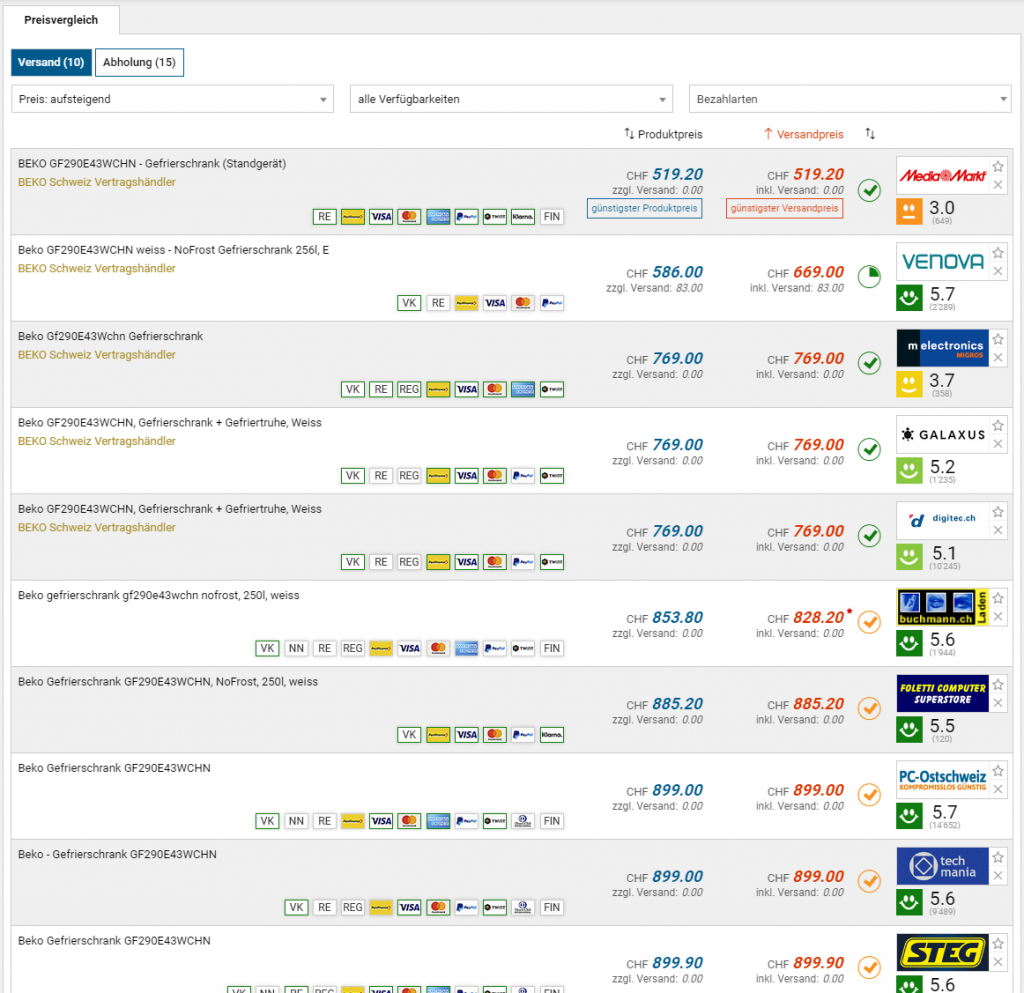
Task: Expand the 'alle Verfügbarkeiten' dropdown
Action: coord(511,99)
